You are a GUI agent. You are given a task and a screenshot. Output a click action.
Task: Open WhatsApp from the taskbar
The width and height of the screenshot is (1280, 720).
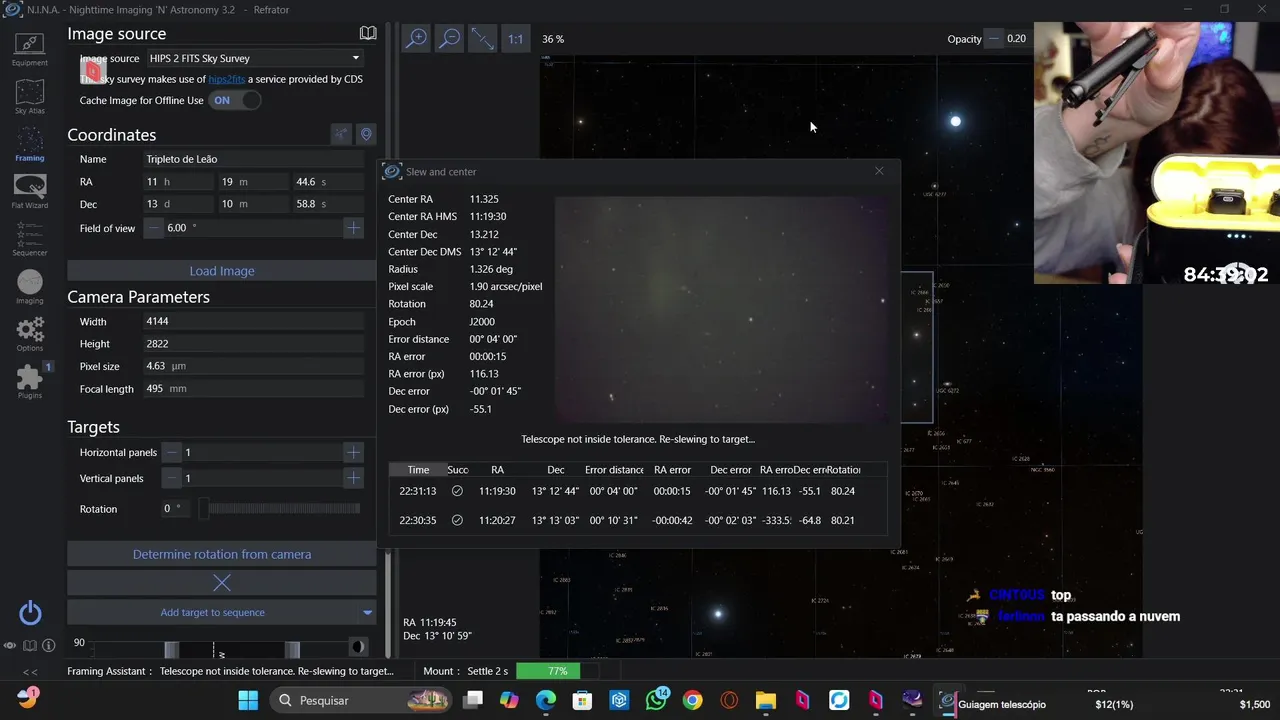tap(656, 701)
